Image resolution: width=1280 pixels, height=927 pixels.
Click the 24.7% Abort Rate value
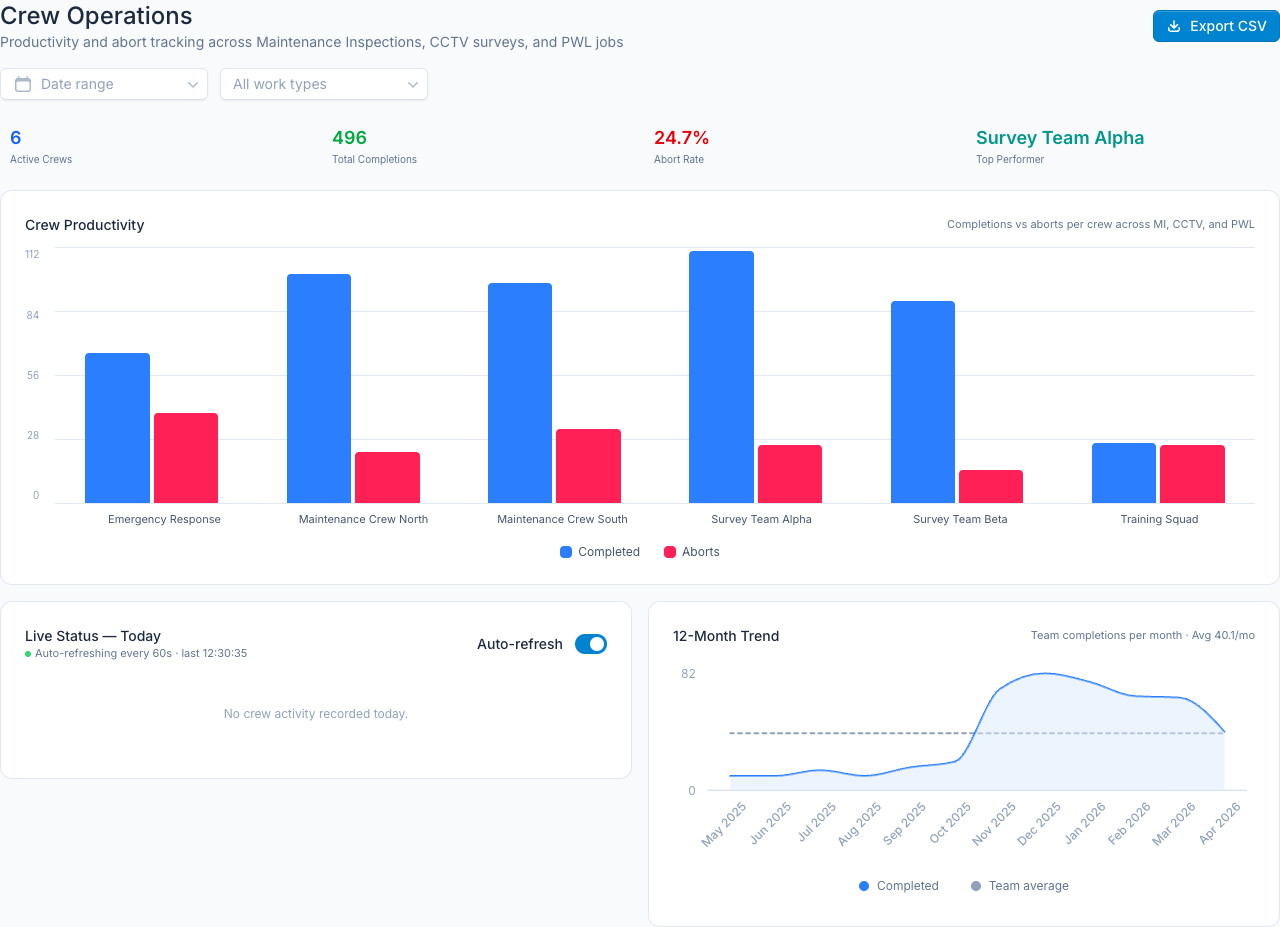pos(682,138)
